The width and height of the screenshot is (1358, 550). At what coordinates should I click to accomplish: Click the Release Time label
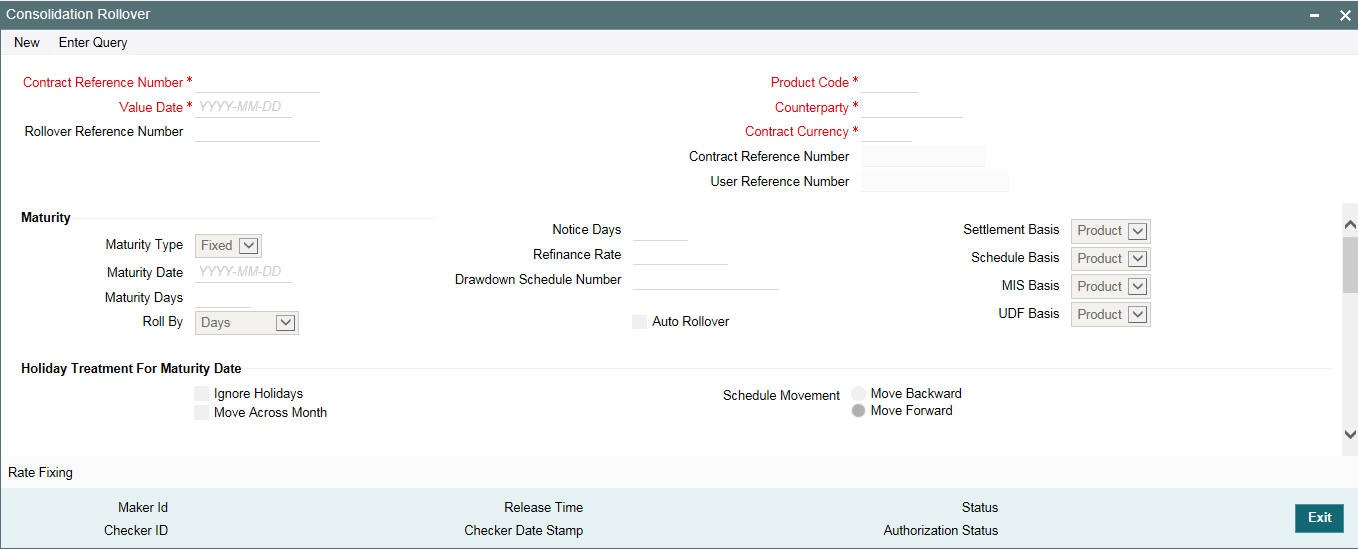click(x=543, y=507)
